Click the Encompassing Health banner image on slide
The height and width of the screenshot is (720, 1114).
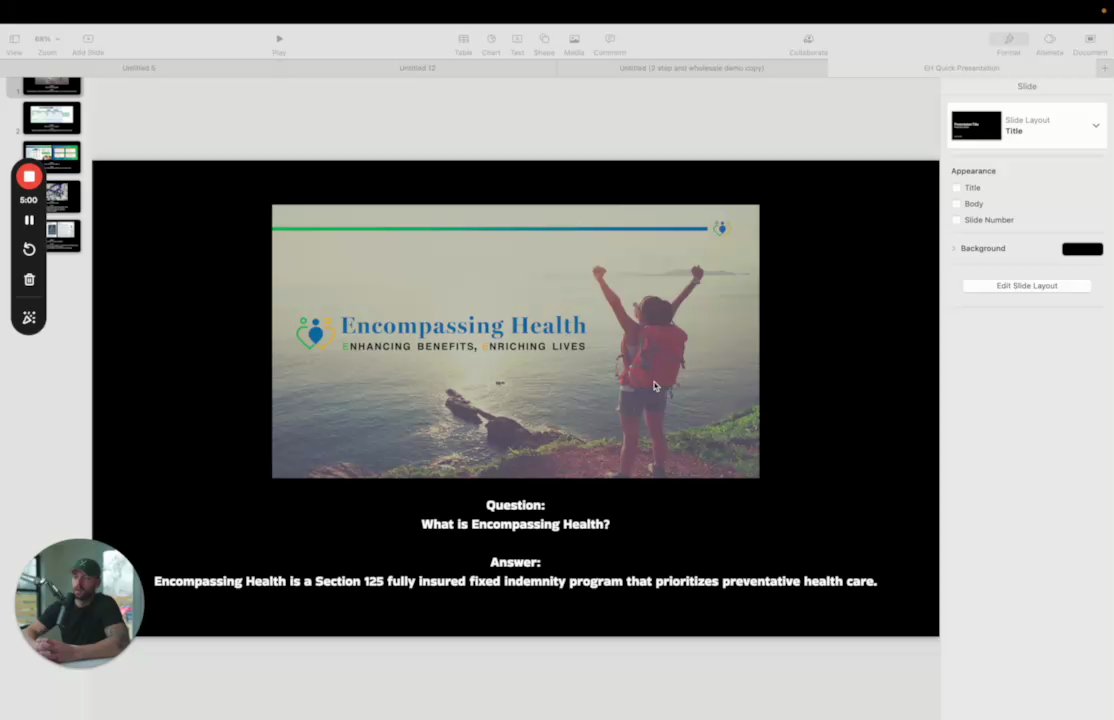[516, 341]
